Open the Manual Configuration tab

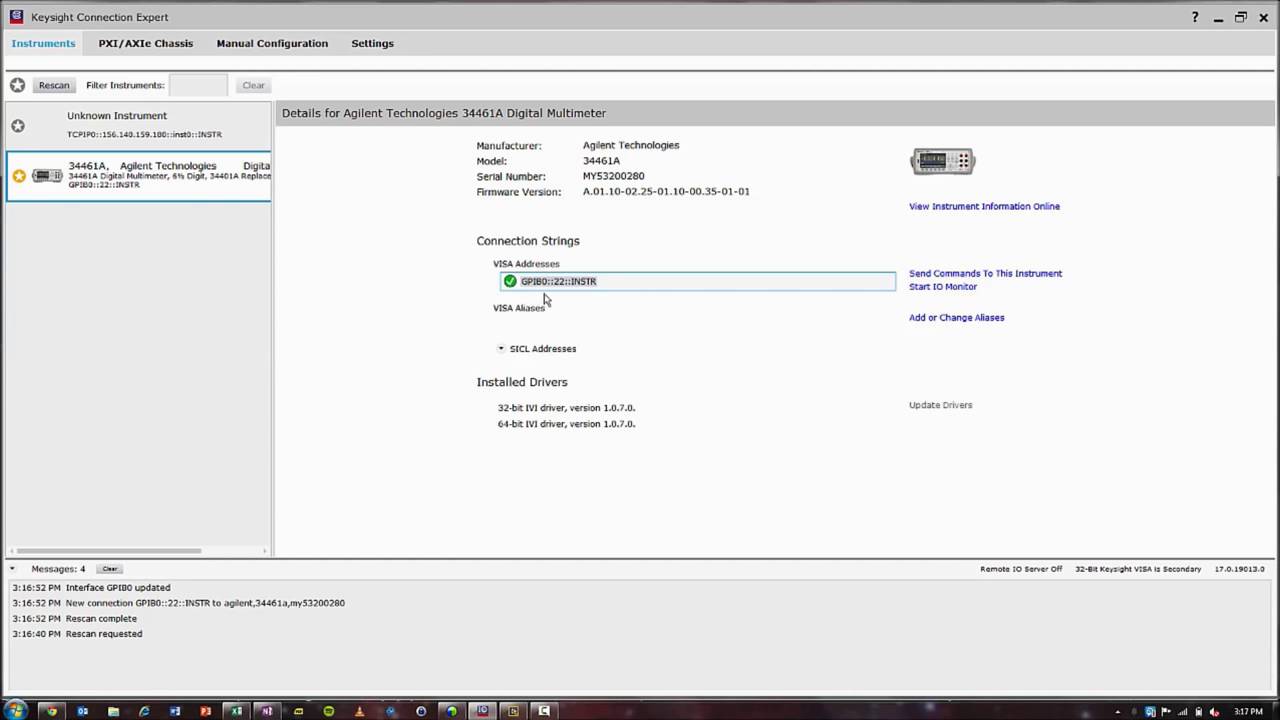pos(272,44)
